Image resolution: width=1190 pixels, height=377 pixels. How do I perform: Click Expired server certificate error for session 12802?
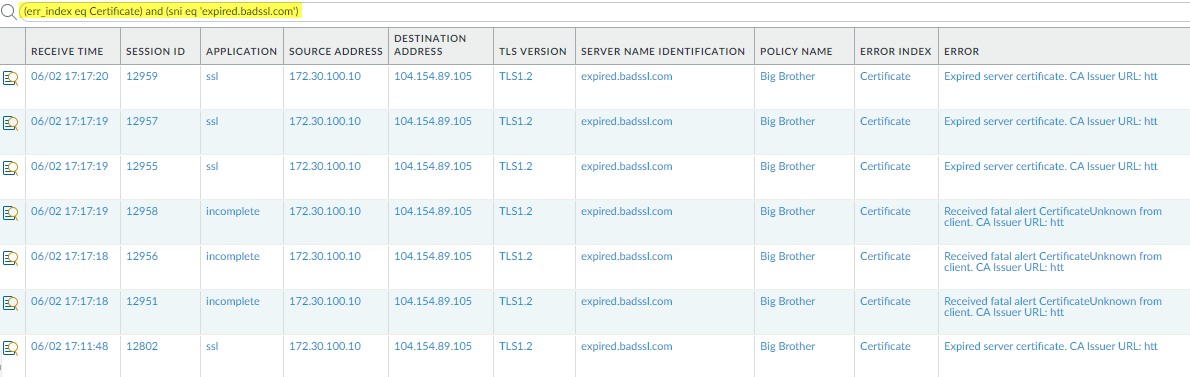1050,347
